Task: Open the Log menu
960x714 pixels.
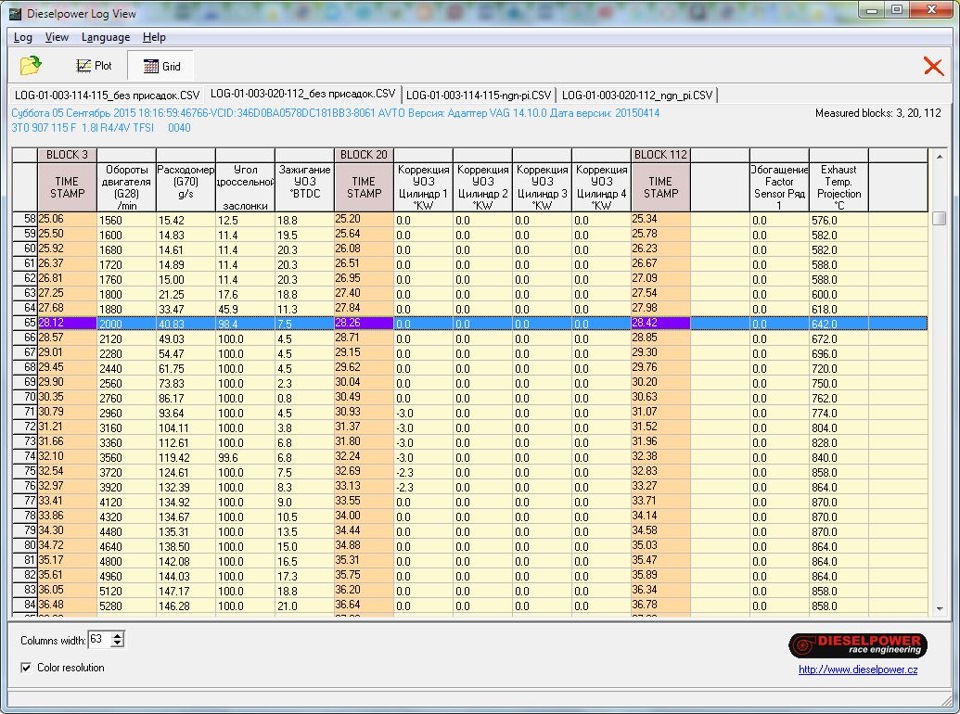Action: click(23, 37)
